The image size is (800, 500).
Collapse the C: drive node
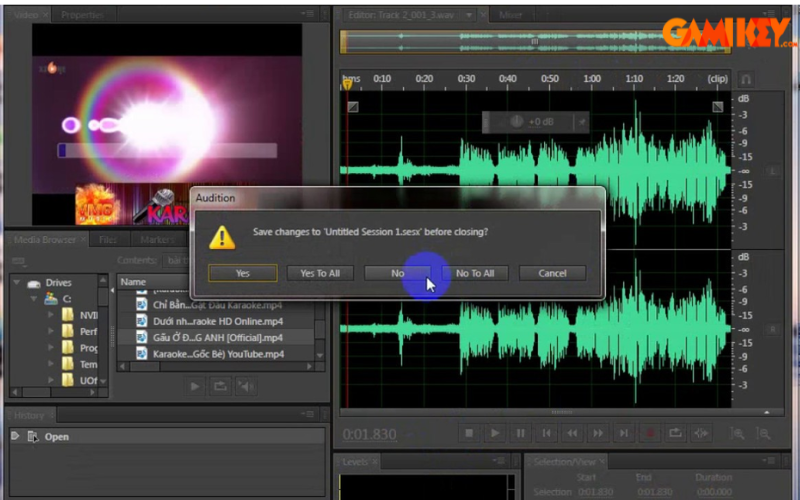pos(34,298)
